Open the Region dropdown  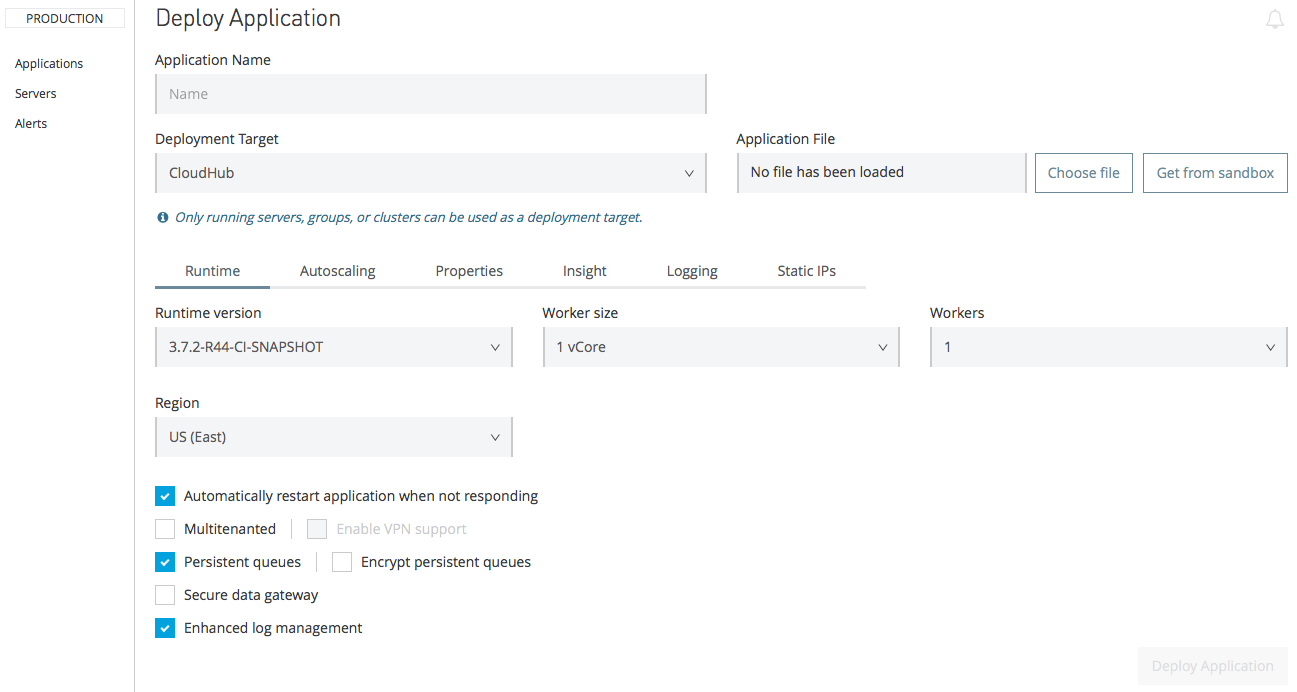(x=333, y=437)
